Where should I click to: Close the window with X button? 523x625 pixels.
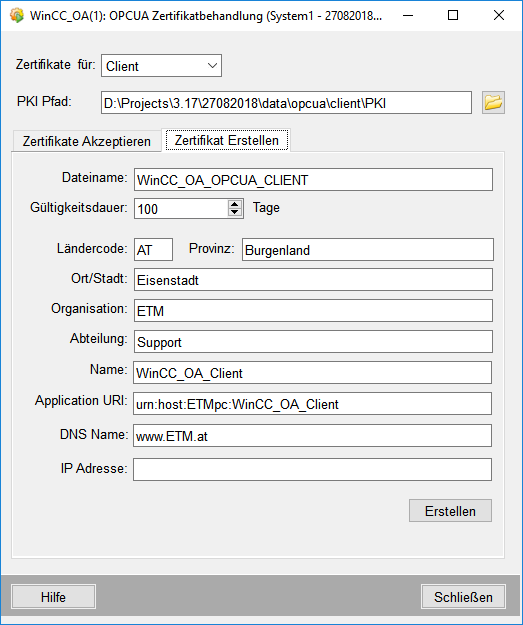(x=499, y=16)
